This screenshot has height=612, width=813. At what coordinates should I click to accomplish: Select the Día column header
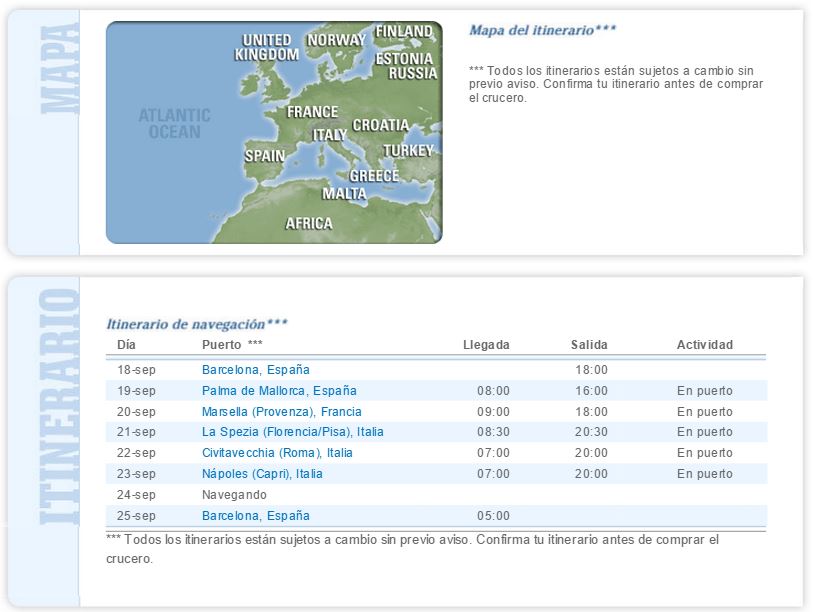[x=126, y=345]
